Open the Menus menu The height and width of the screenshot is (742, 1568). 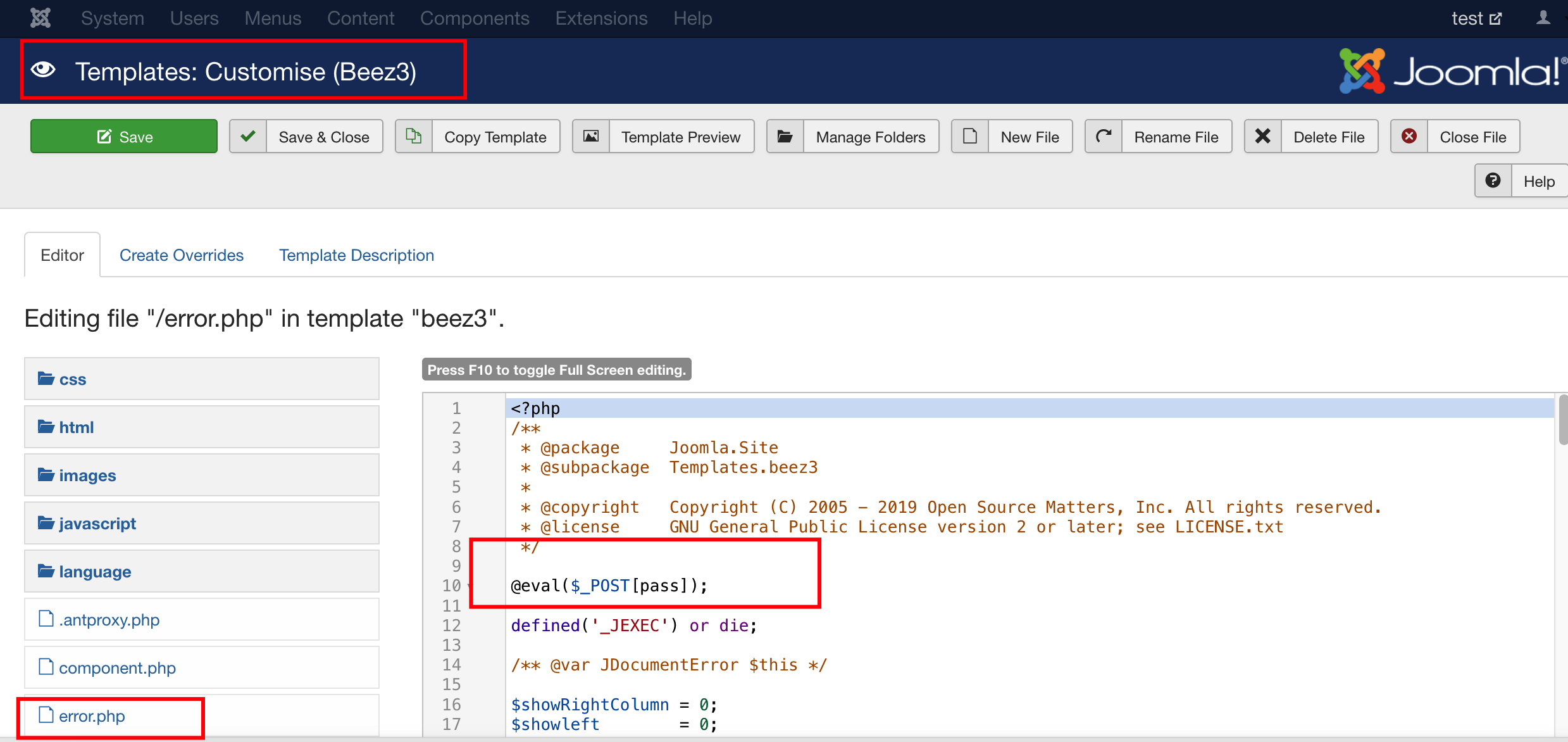pos(273,18)
